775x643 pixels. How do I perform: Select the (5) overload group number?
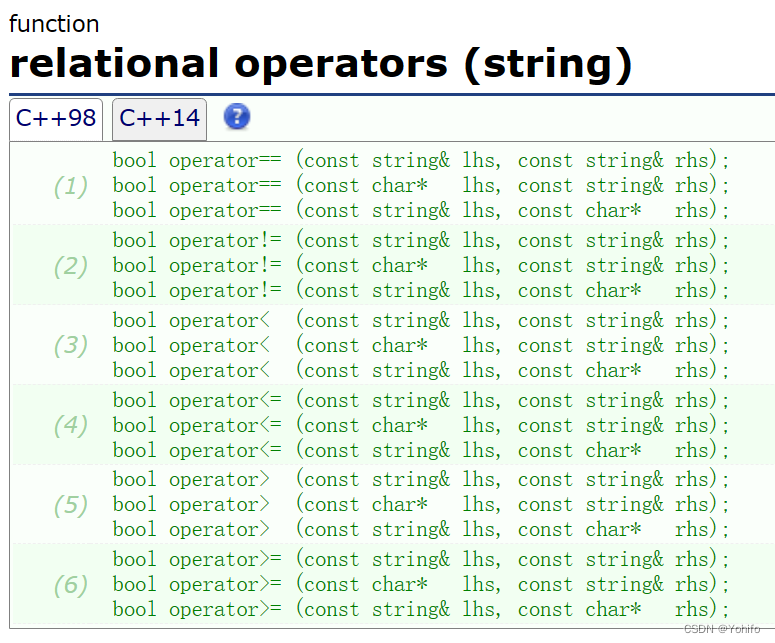pos(71,505)
